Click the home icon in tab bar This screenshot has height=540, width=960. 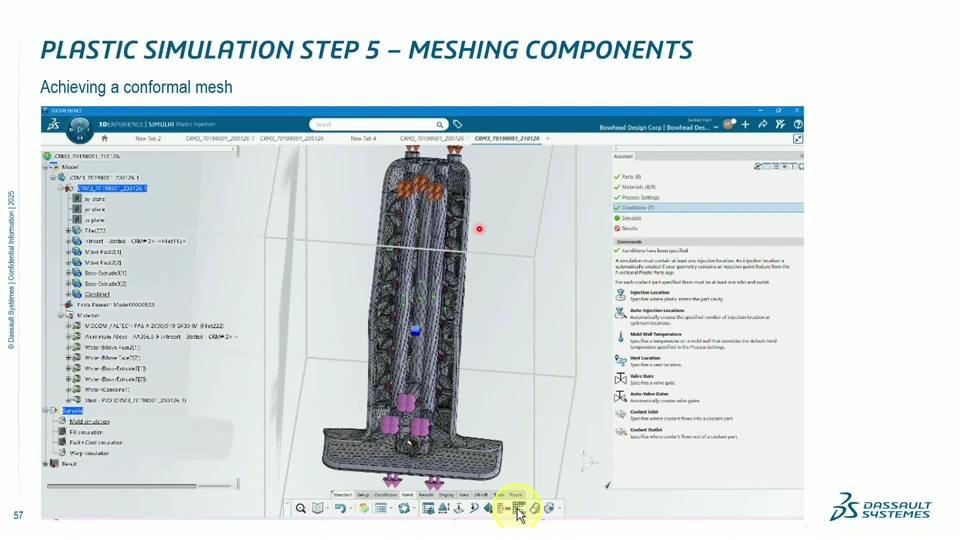click(x=104, y=138)
